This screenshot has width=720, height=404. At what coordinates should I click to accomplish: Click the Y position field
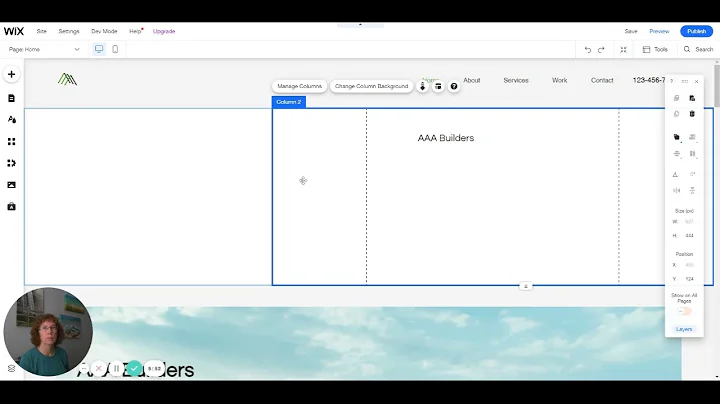coord(689,279)
